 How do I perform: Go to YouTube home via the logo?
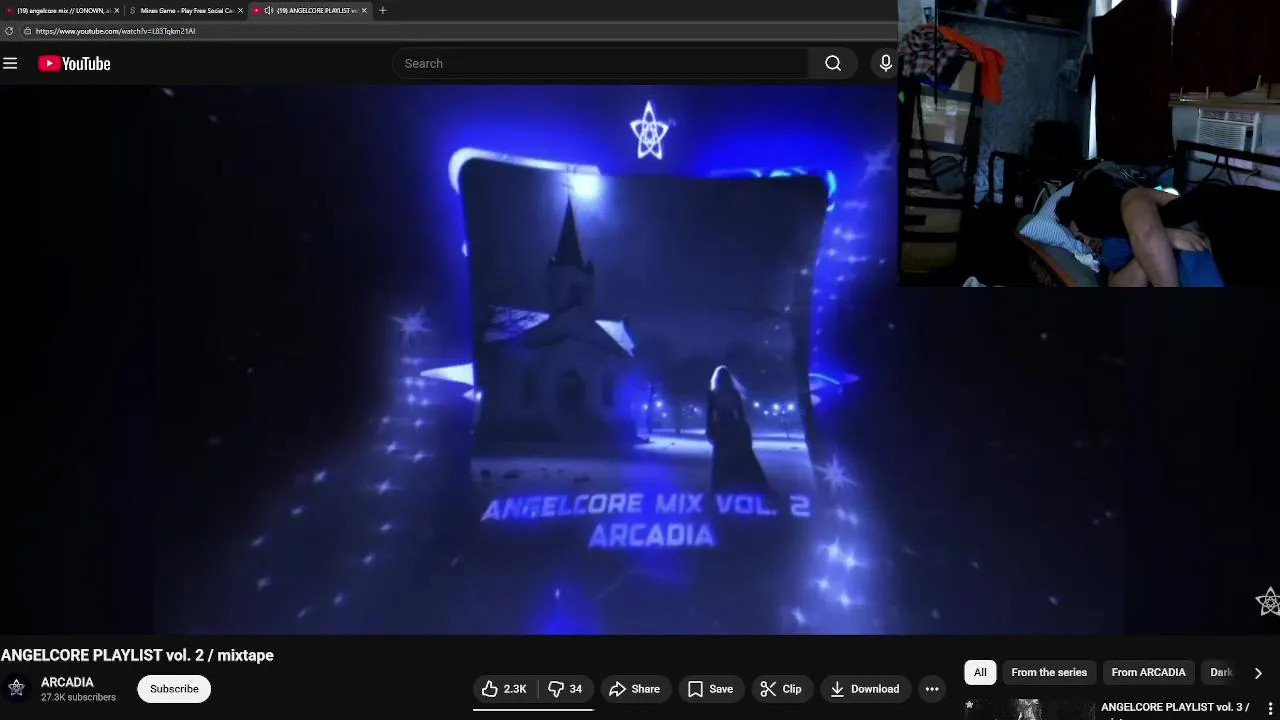point(74,63)
